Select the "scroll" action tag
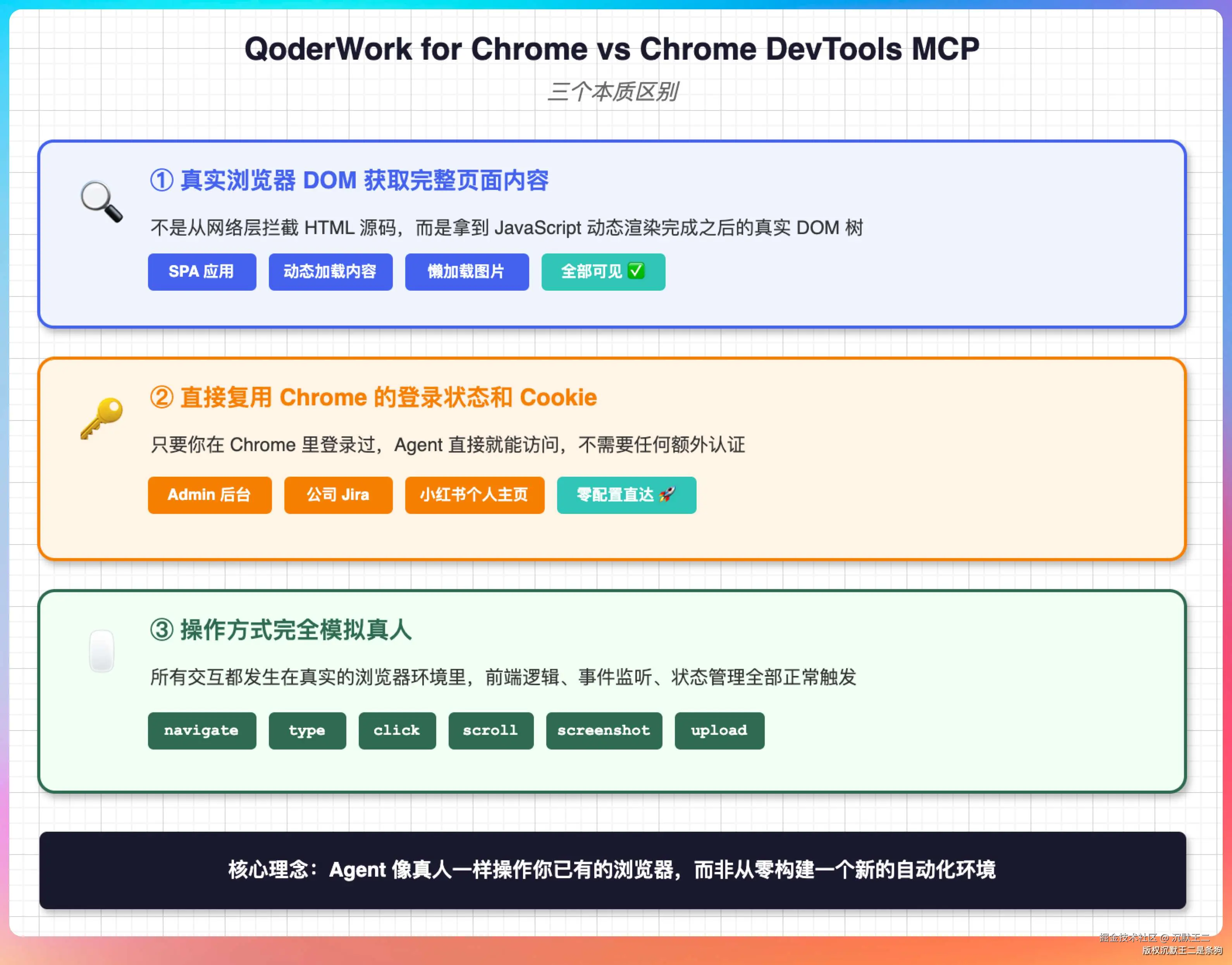The width and height of the screenshot is (1232, 965). pyautogui.click(x=491, y=731)
